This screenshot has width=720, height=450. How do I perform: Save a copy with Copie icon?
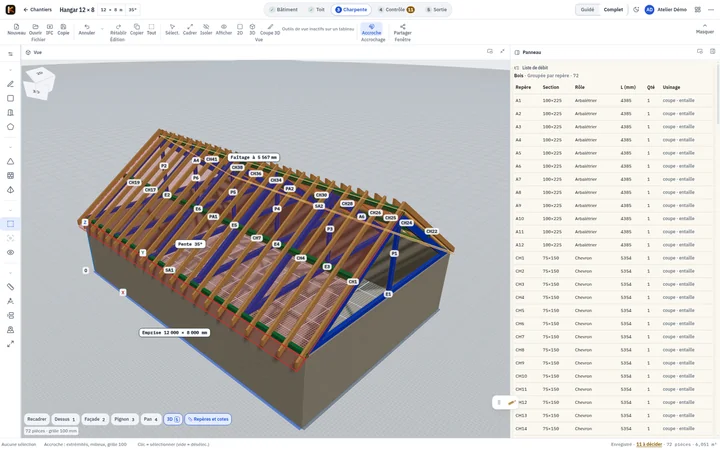coord(63,29)
